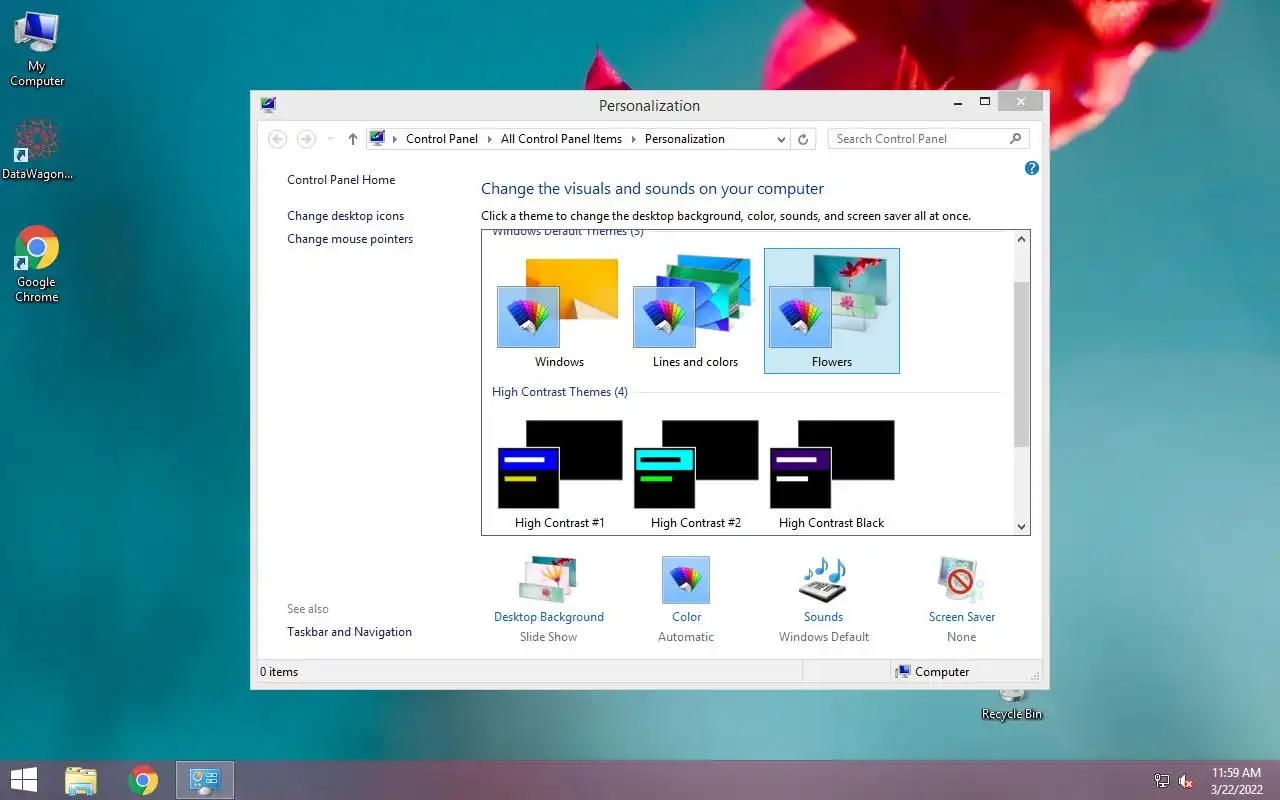Go up one level with Up arrow
Image resolution: width=1280 pixels, height=800 pixels.
(x=352, y=139)
